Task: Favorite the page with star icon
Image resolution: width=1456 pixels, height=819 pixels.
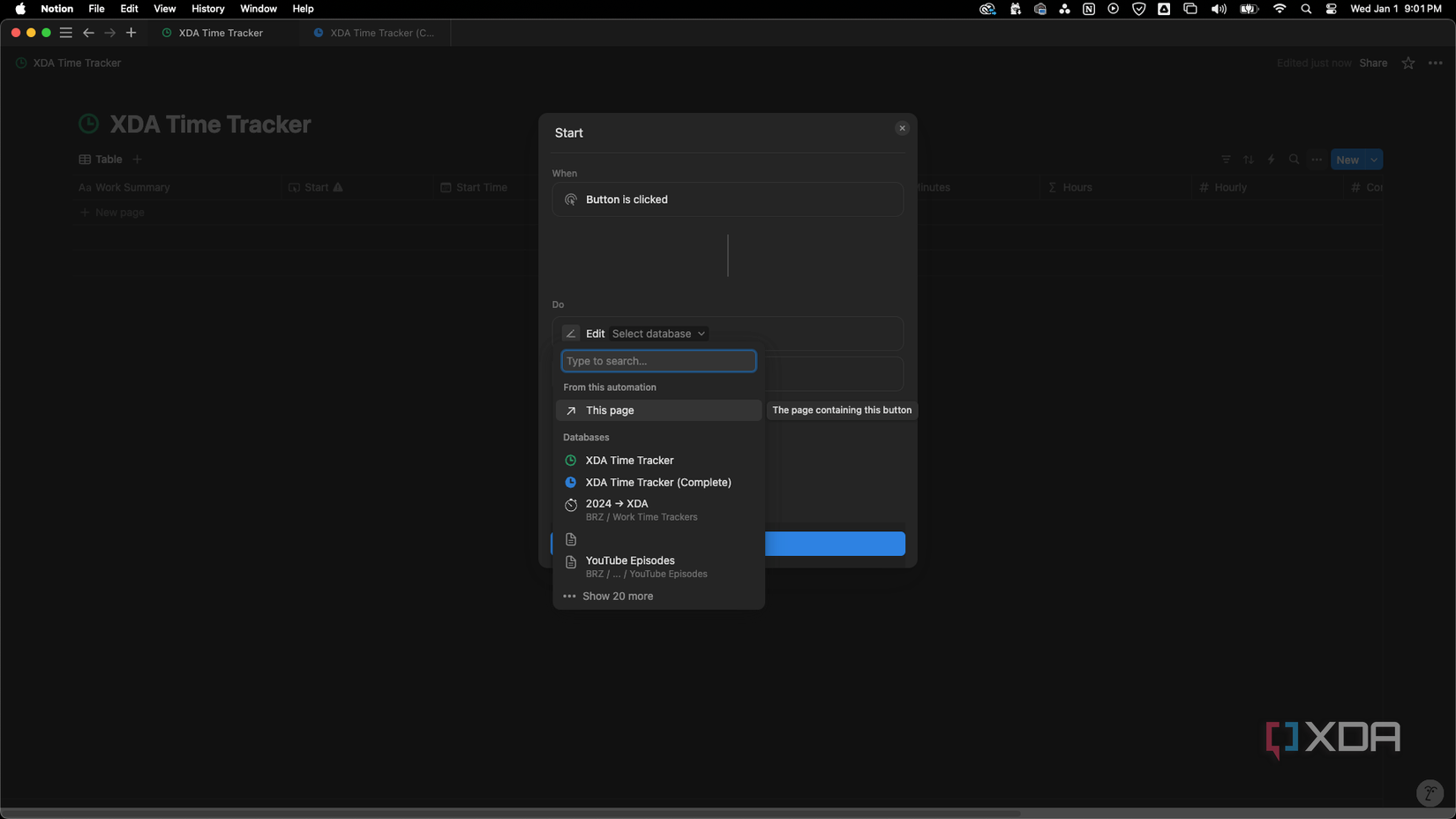Action: tap(1408, 63)
